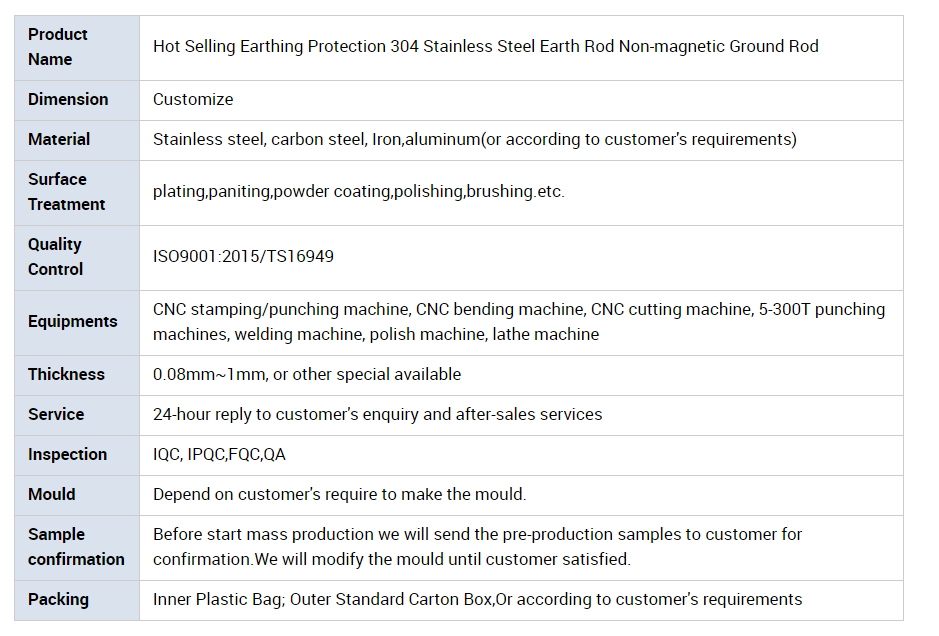Click the Product Name header cell

(77, 47)
